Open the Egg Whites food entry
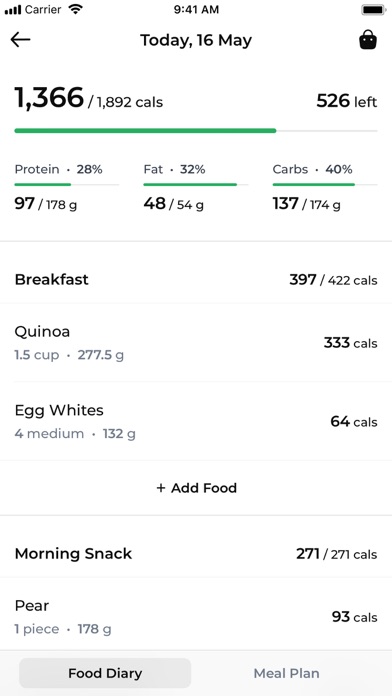 (196, 421)
